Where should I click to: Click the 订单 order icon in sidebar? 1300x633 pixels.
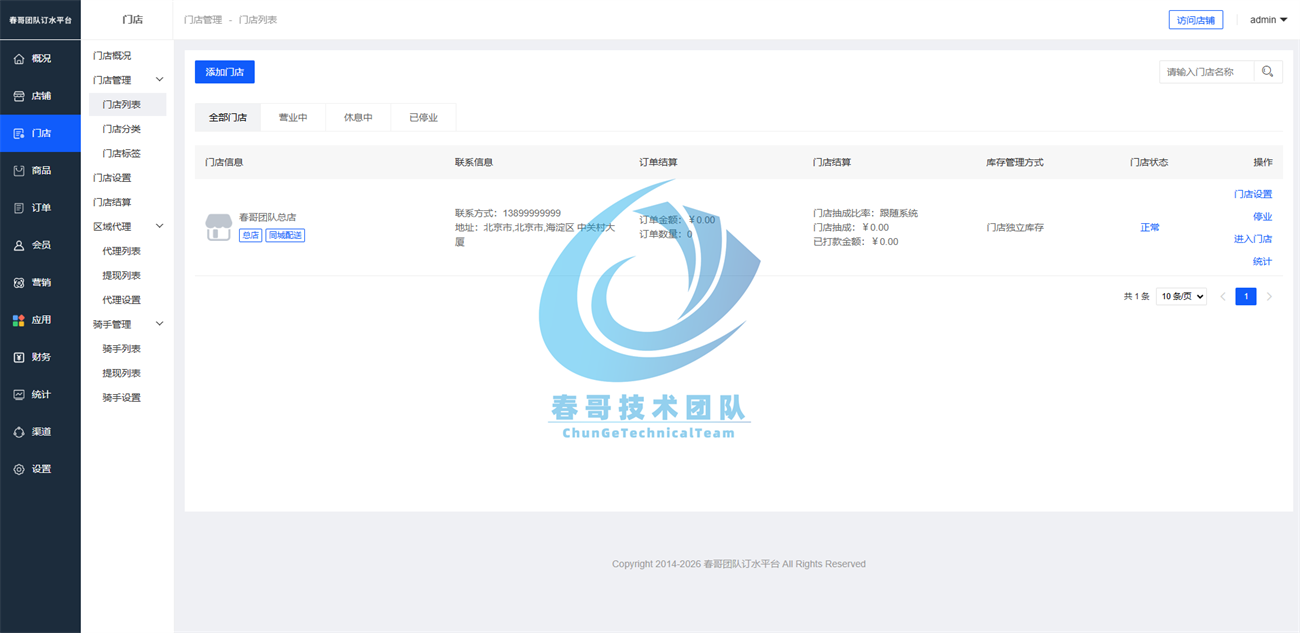tap(19, 208)
